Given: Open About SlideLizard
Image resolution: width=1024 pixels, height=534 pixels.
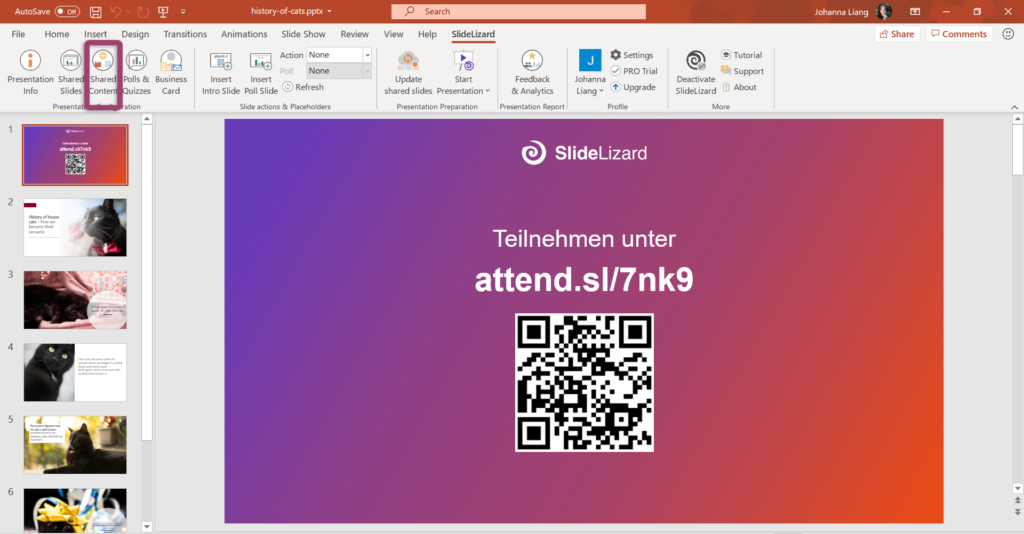Looking at the screenshot, I should 739,87.
